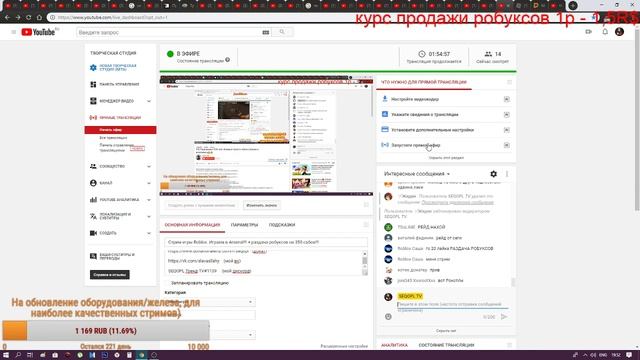Screen dimensions: 640x360
Task: Expand YouTube Analytics section in sidebar
Action: (149, 200)
